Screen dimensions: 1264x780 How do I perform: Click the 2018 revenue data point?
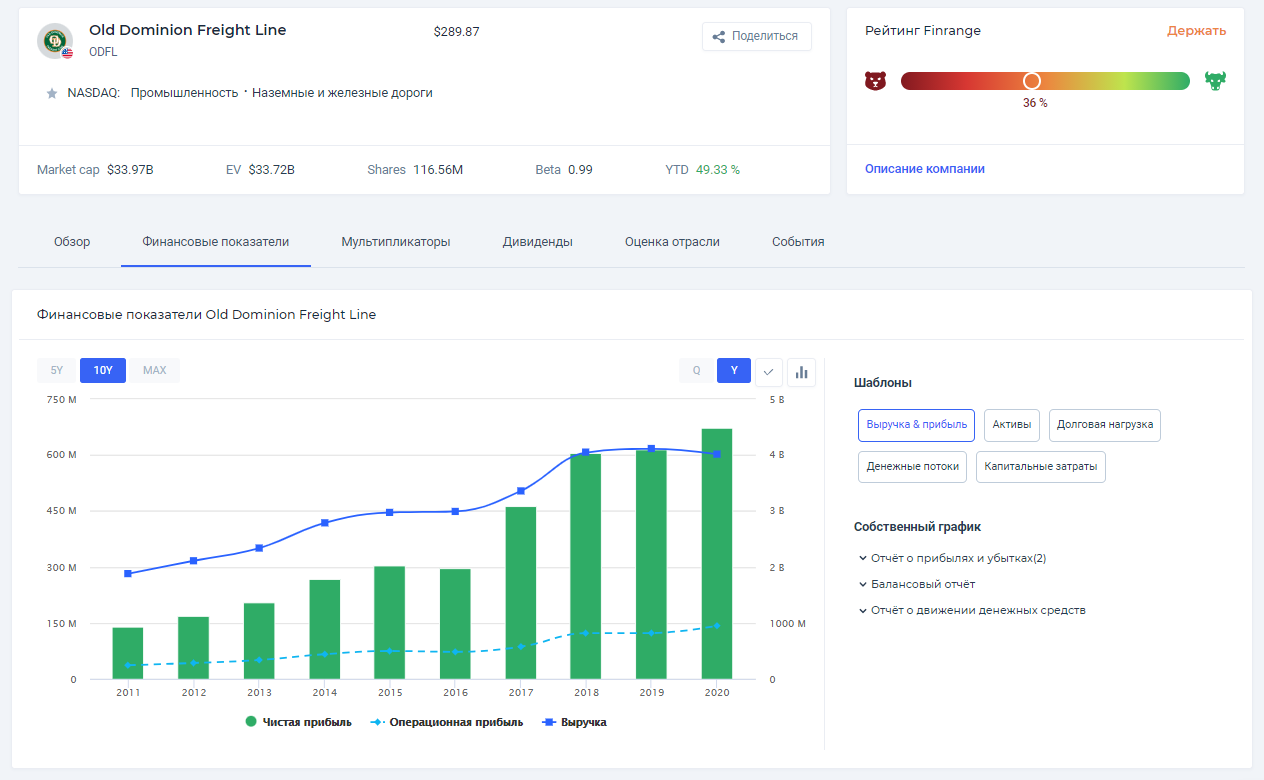[586, 452]
